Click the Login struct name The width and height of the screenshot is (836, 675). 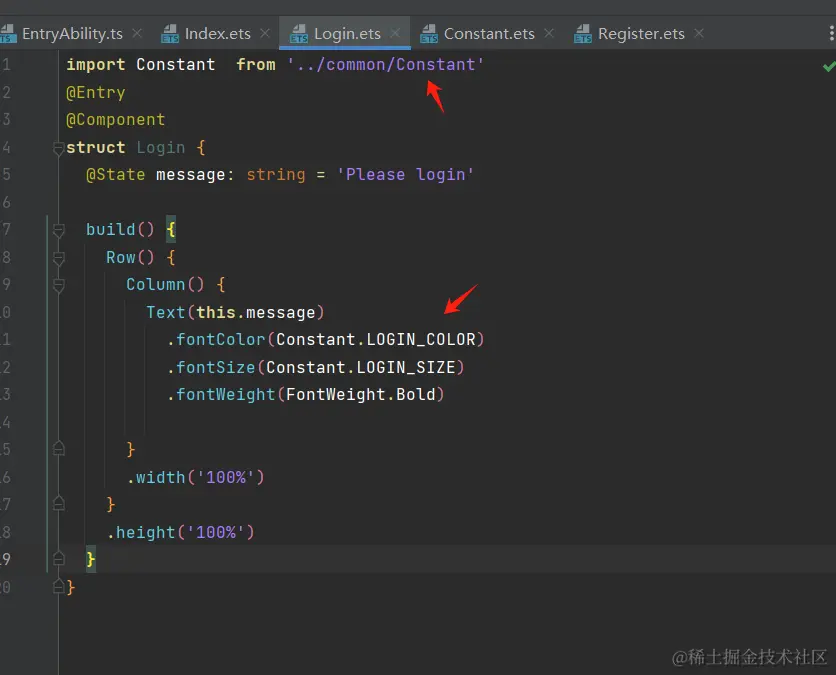click(160, 148)
